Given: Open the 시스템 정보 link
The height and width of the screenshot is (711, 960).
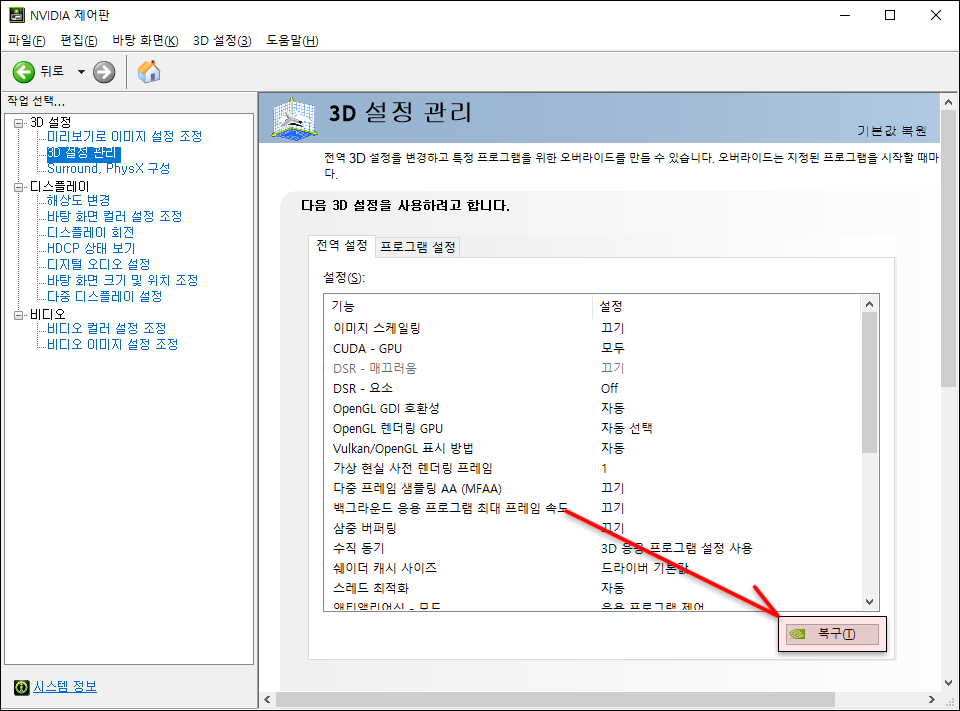Looking at the screenshot, I should (65, 687).
